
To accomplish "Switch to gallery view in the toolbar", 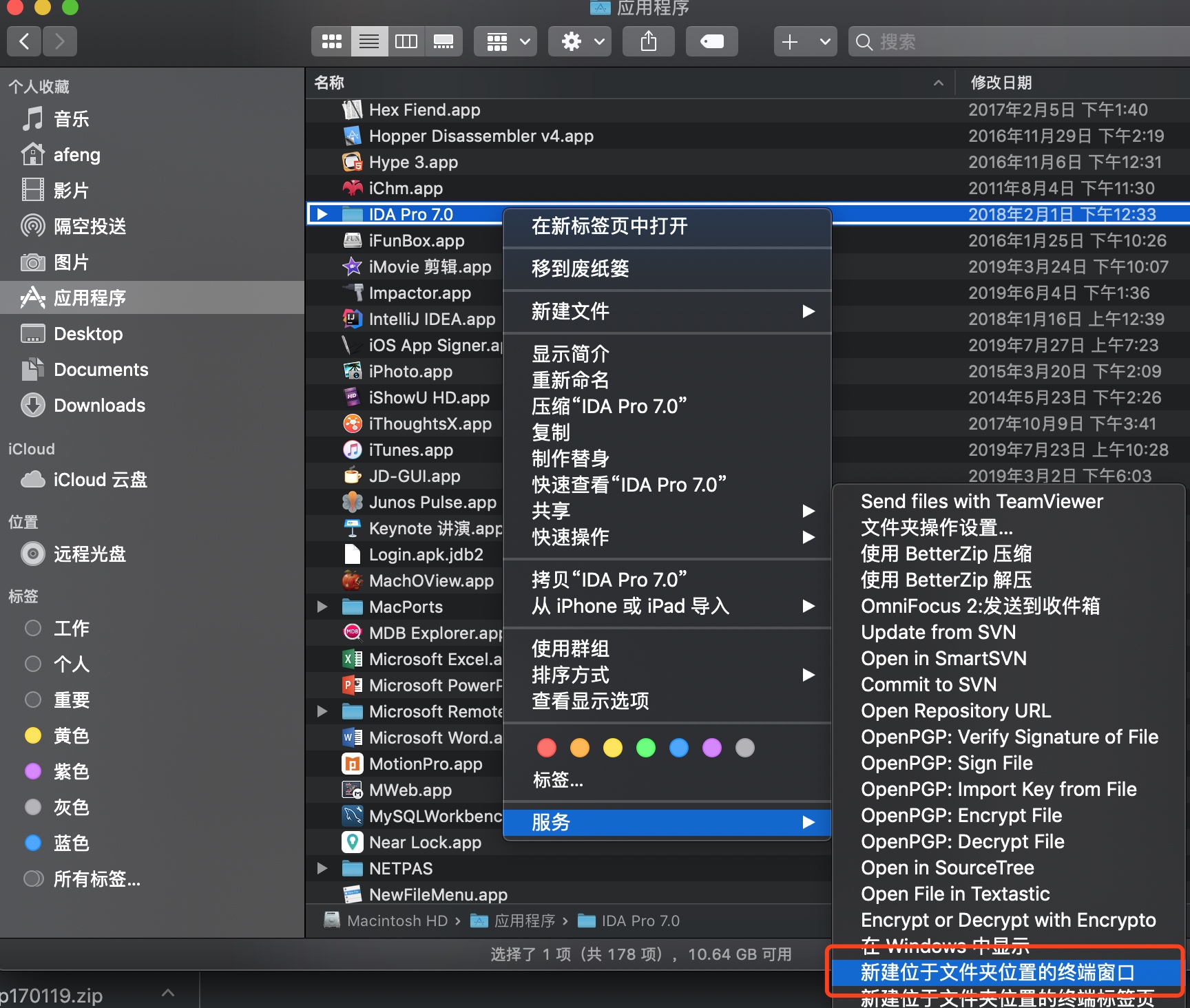I will [443, 41].
